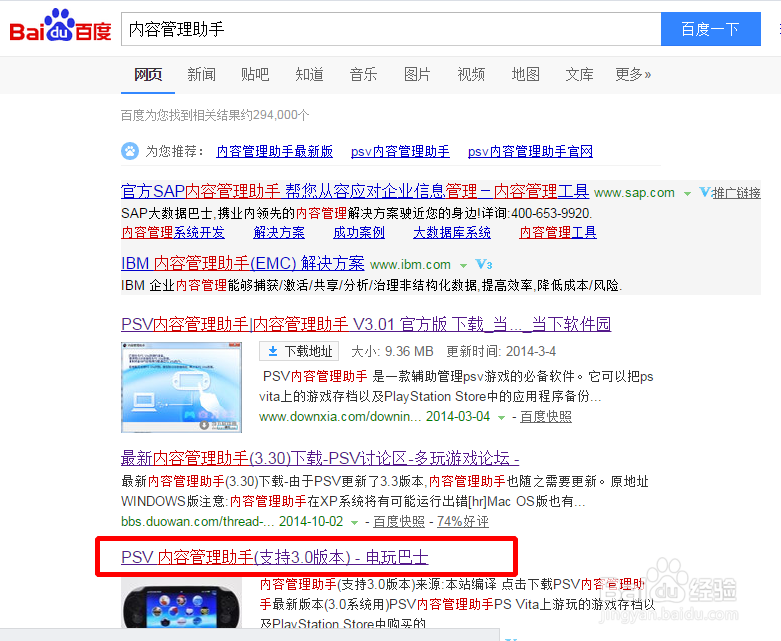Click the 大小: 9.36 MB text

tap(392, 352)
